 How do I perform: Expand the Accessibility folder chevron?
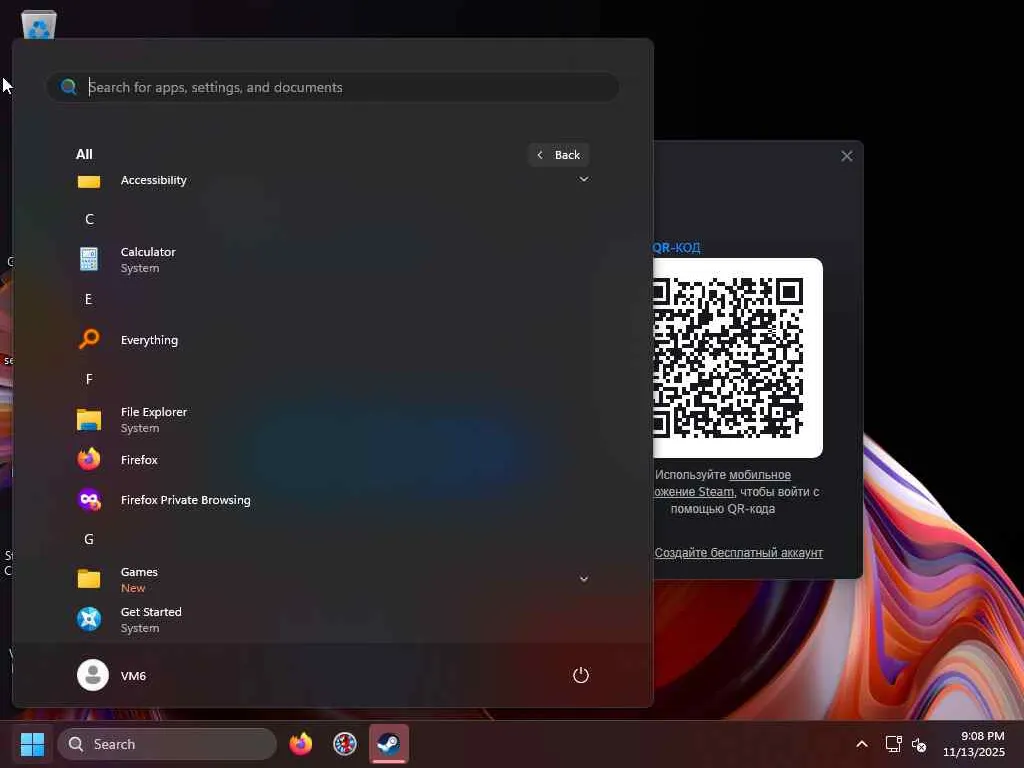[x=584, y=180]
